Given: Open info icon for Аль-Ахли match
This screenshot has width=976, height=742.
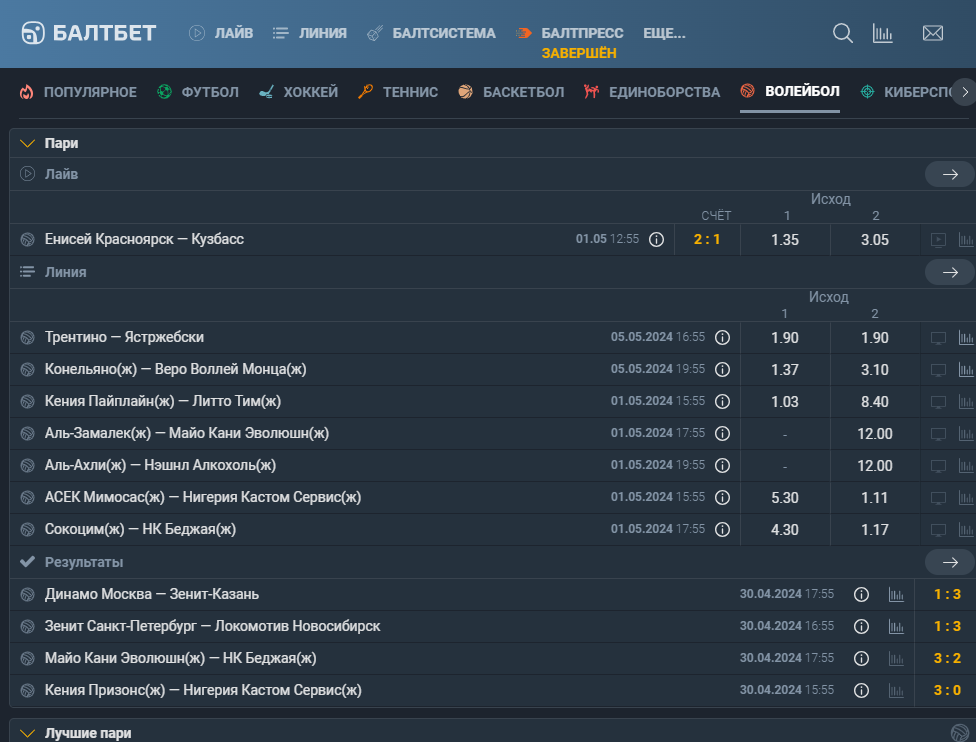Looking at the screenshot, I should coord(722,466).
